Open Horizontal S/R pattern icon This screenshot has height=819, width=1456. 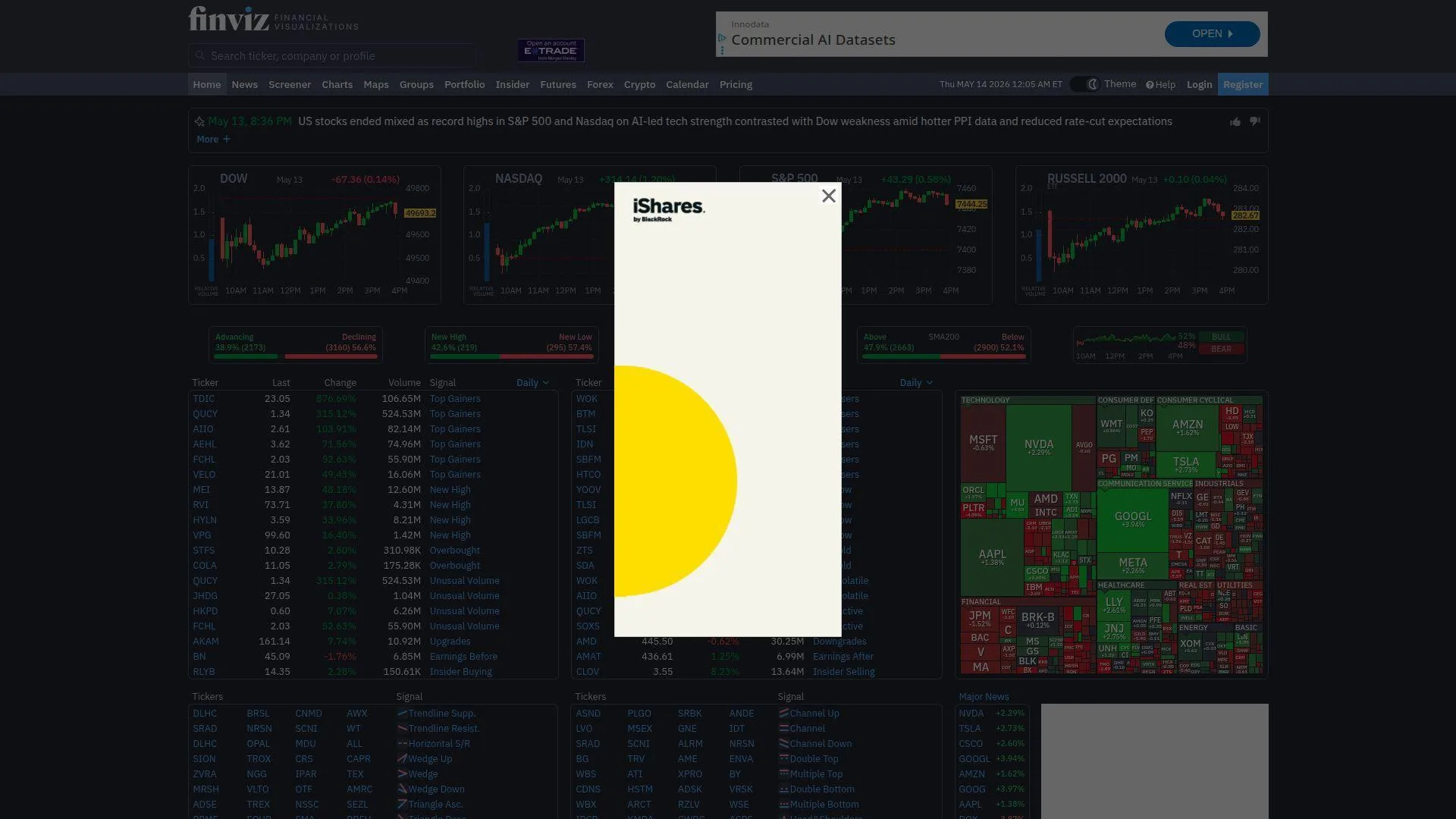(402, 744)
